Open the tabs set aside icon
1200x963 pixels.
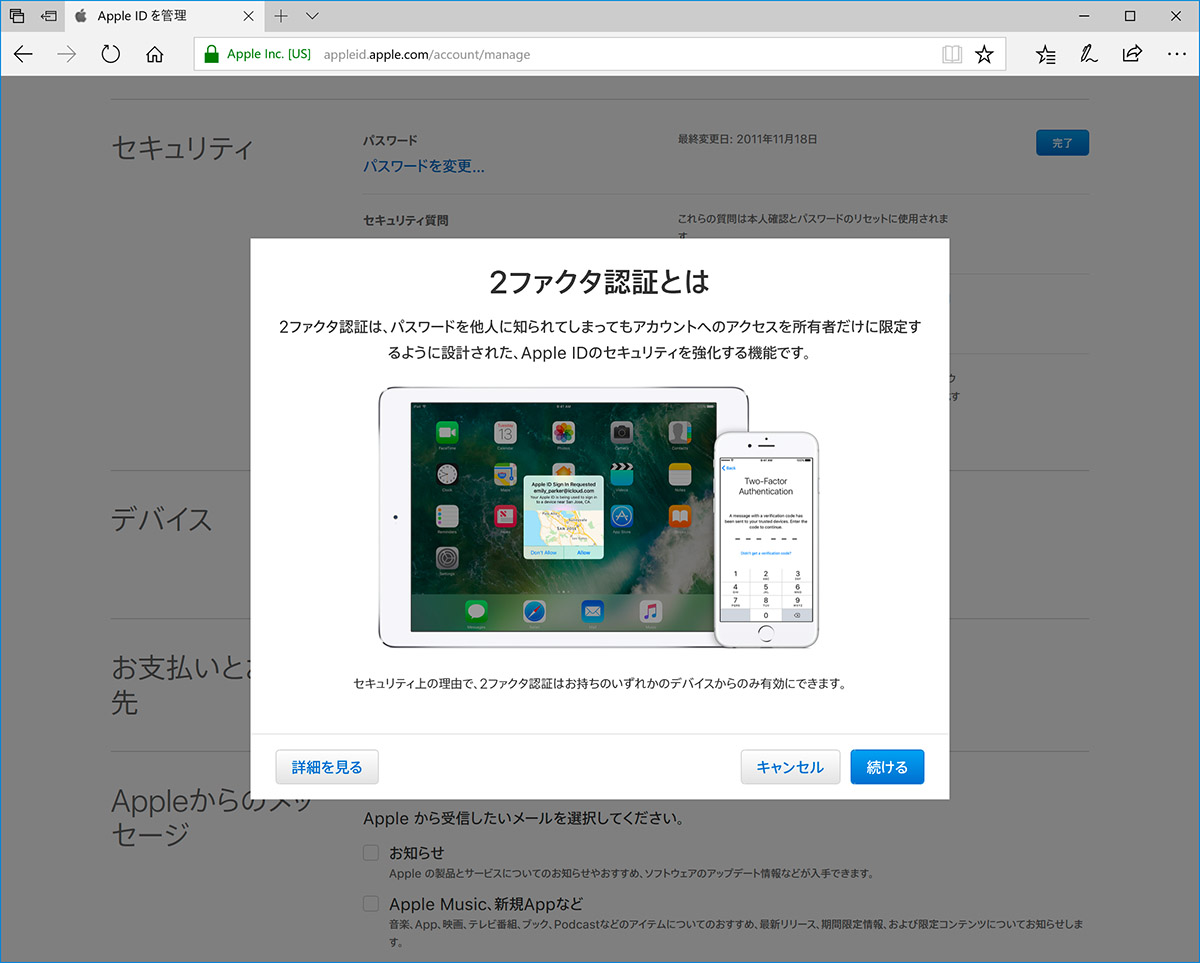pyautogui.click(x=17, y=16)
